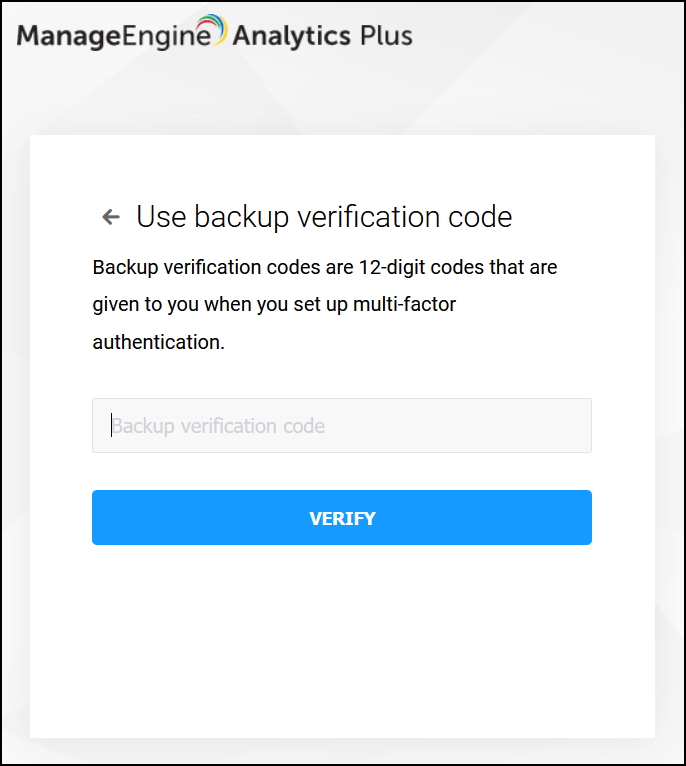Click the gray placeholder text in field
This screenshot has height=766, width=686.
[218, 426]
